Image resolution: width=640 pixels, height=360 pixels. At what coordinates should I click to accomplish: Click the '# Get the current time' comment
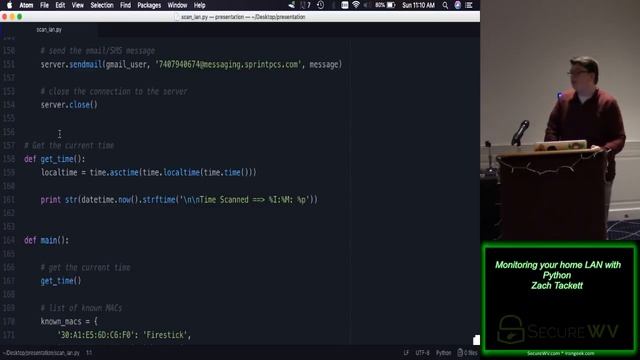coord(69,146)
